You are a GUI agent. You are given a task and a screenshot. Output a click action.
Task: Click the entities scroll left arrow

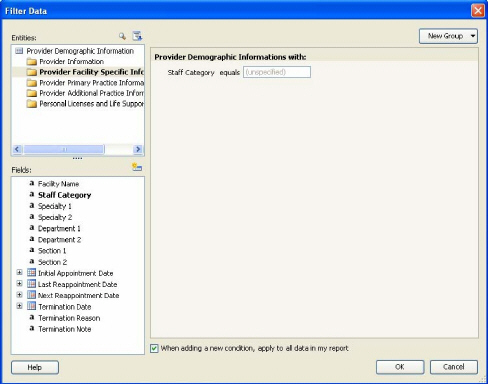pos(17,149)
